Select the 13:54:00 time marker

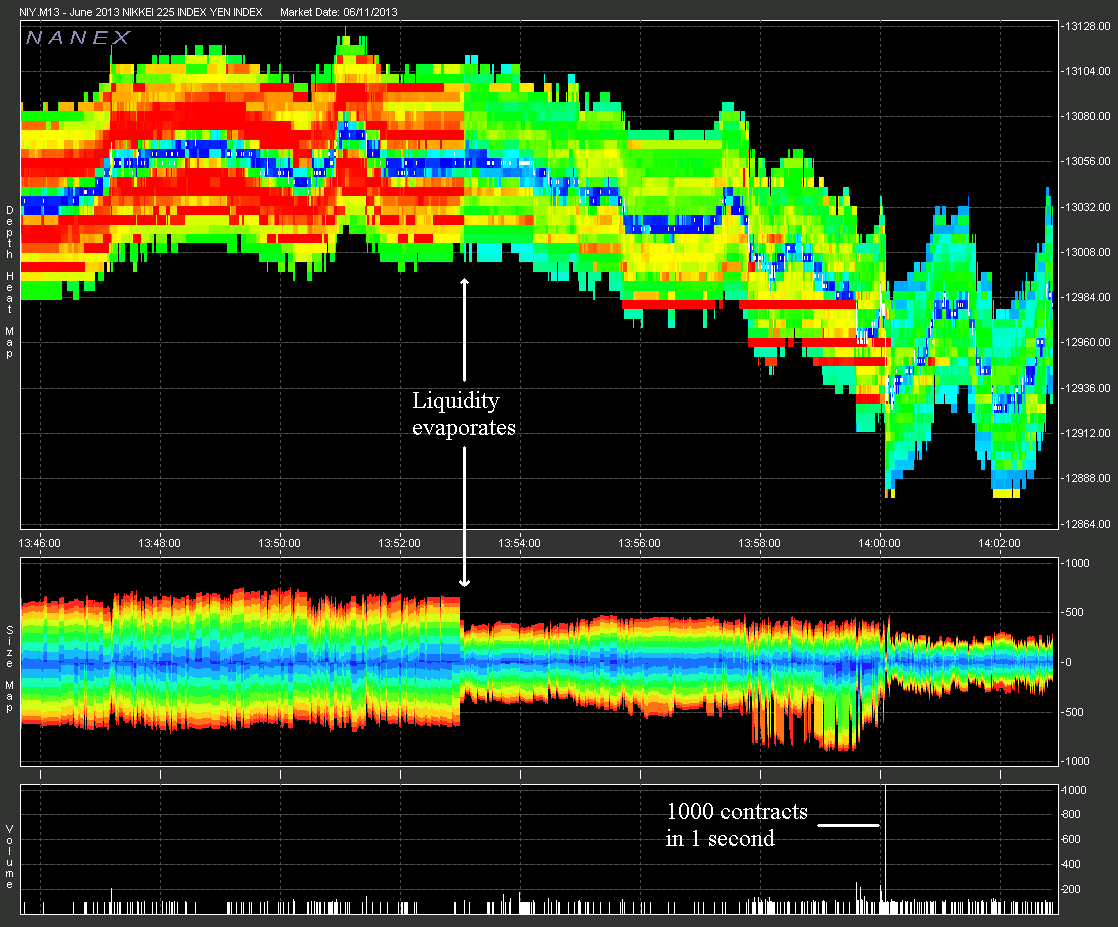pos(520,543)
